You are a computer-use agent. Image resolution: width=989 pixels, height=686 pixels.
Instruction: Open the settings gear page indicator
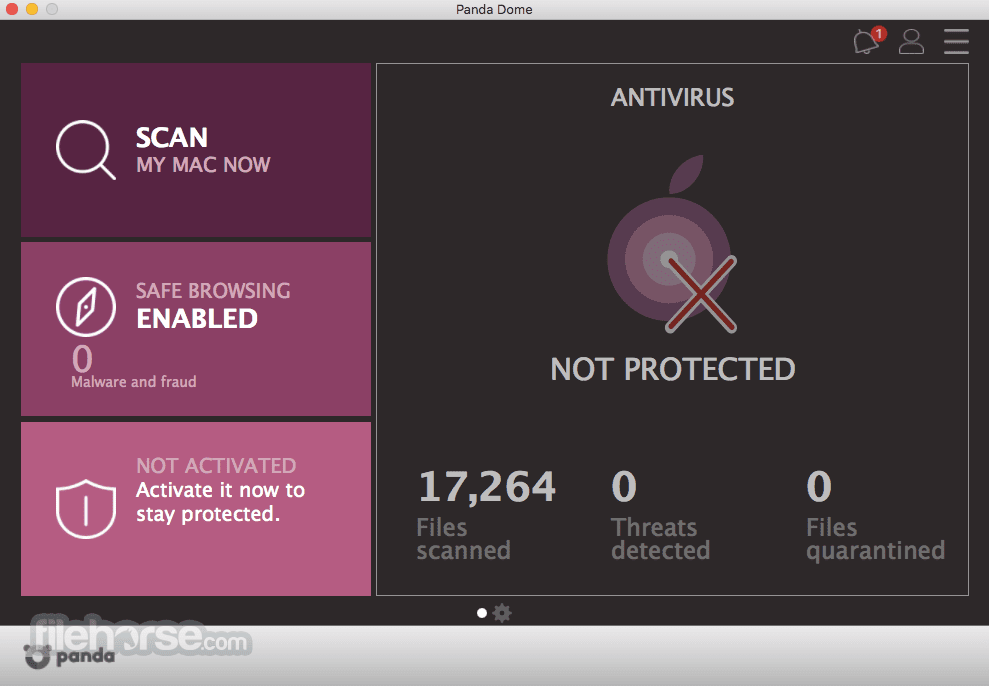(x=502, y=613)
